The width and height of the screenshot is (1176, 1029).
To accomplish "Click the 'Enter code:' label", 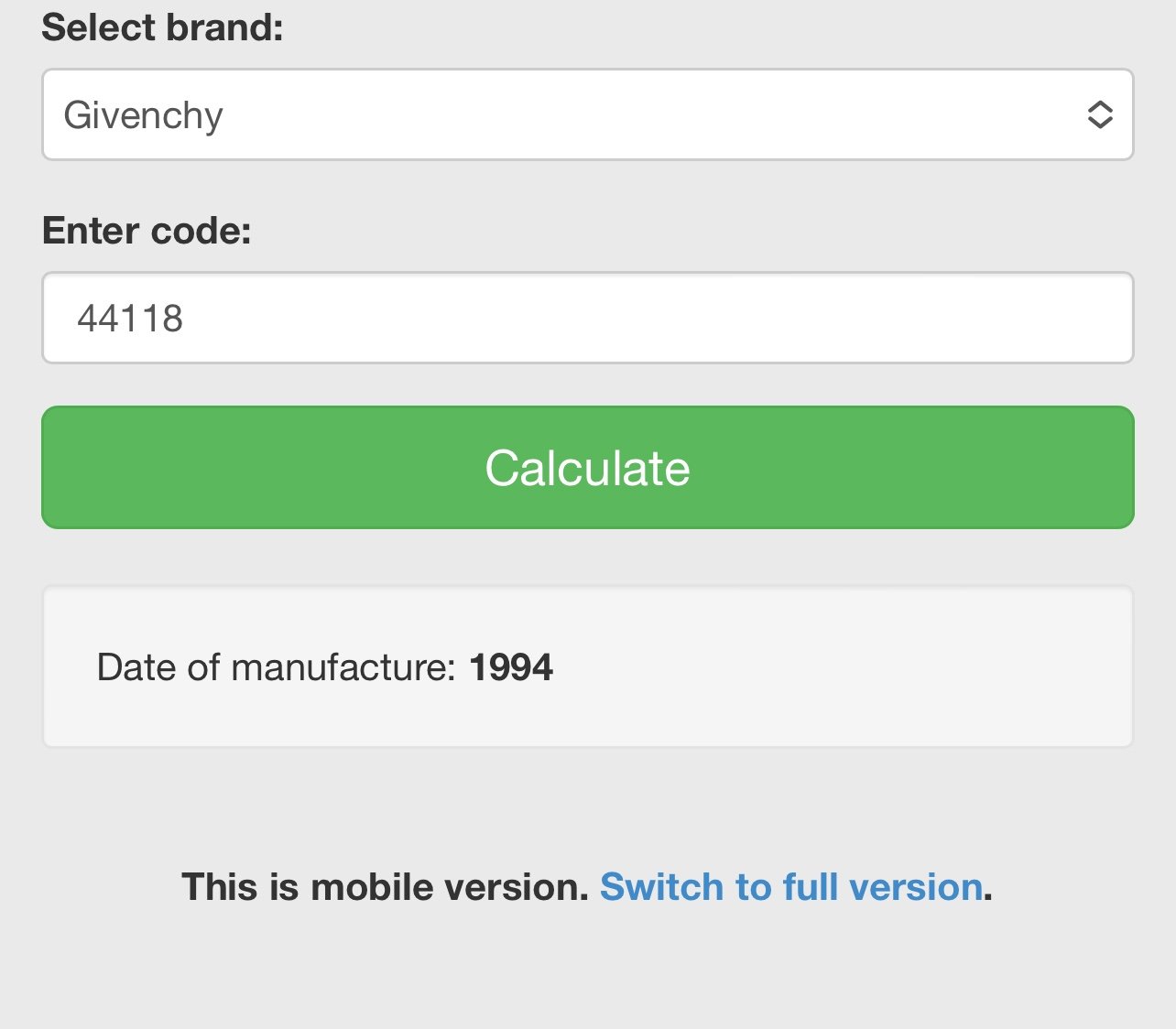I will coord(147,231).
